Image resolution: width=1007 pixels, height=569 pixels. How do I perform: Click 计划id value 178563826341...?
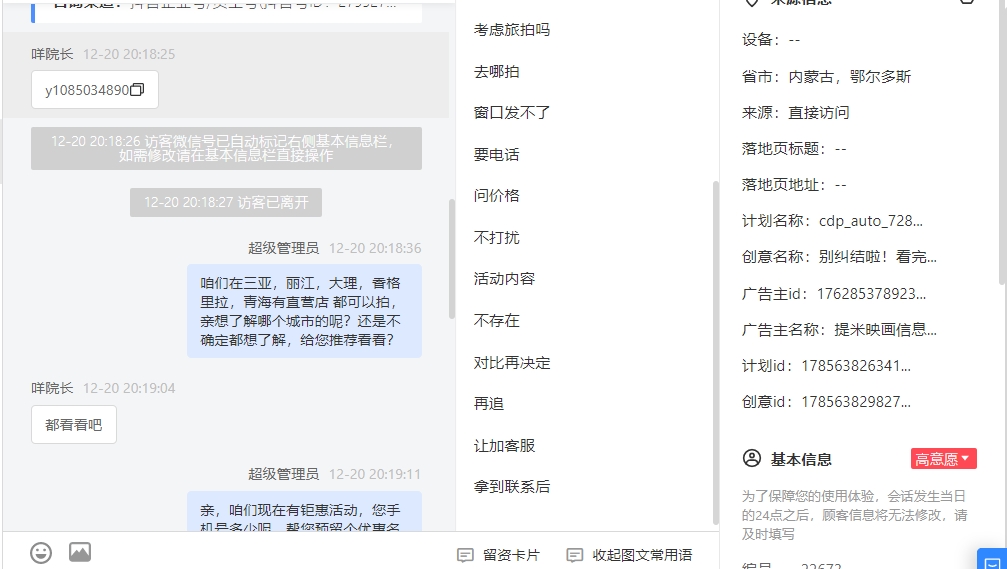point(856,365)
